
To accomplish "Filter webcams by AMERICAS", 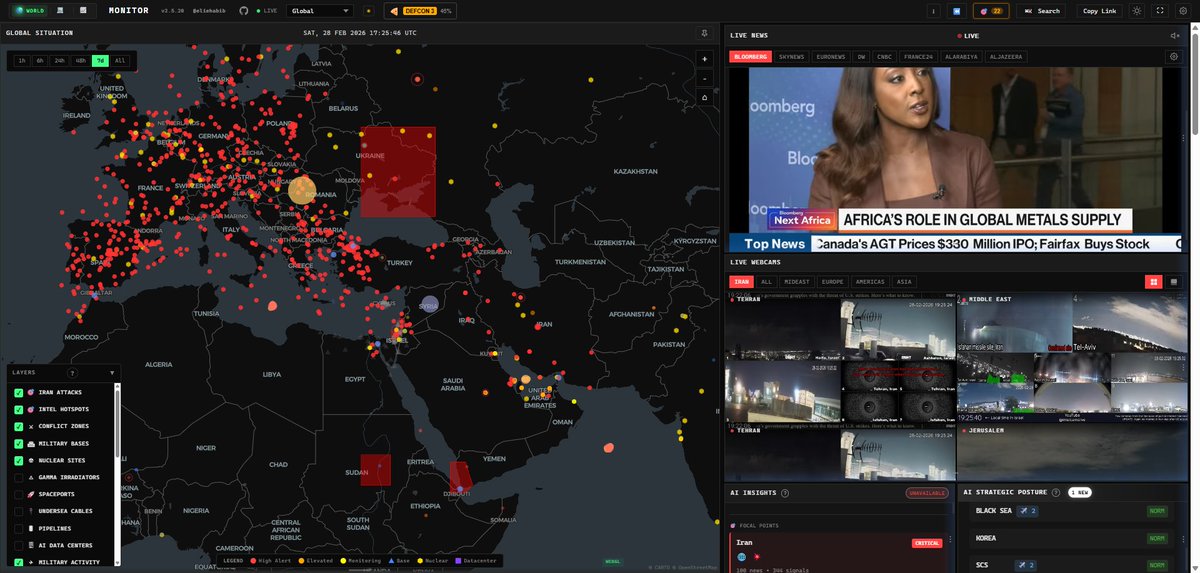I will (870, 282).
